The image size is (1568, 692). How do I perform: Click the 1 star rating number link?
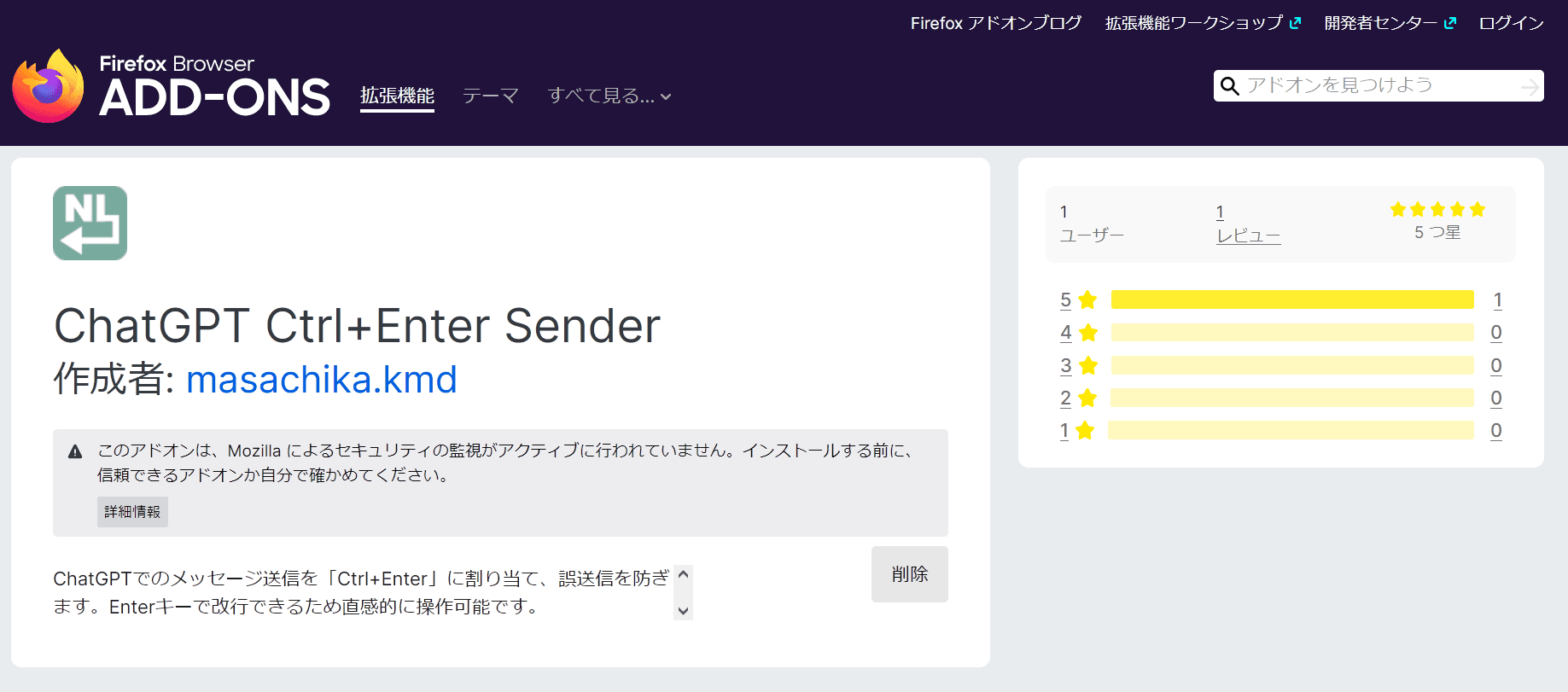point(1064,431)
